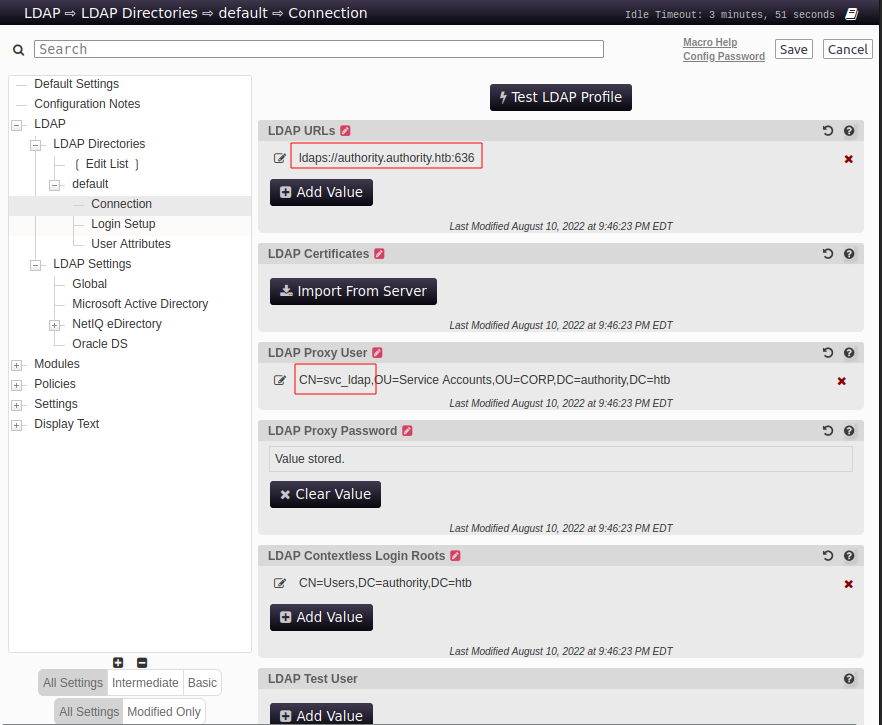Reset LDAP Certificates setting to default
Screen dimensions: 882x725
(827, 254)
